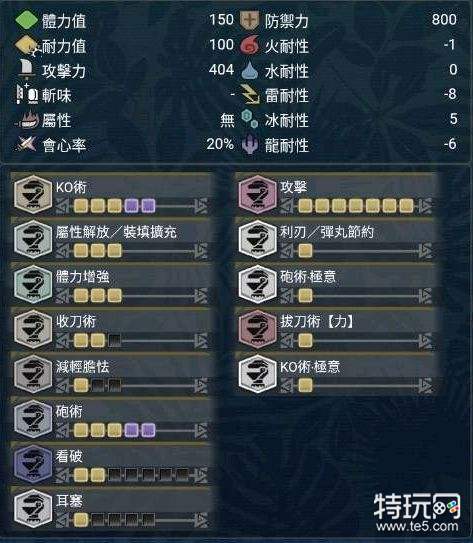Viewport: 473px width, 543px height.
Task: Click the KO術·極意 skill icon
Action: tap(257, 374)
